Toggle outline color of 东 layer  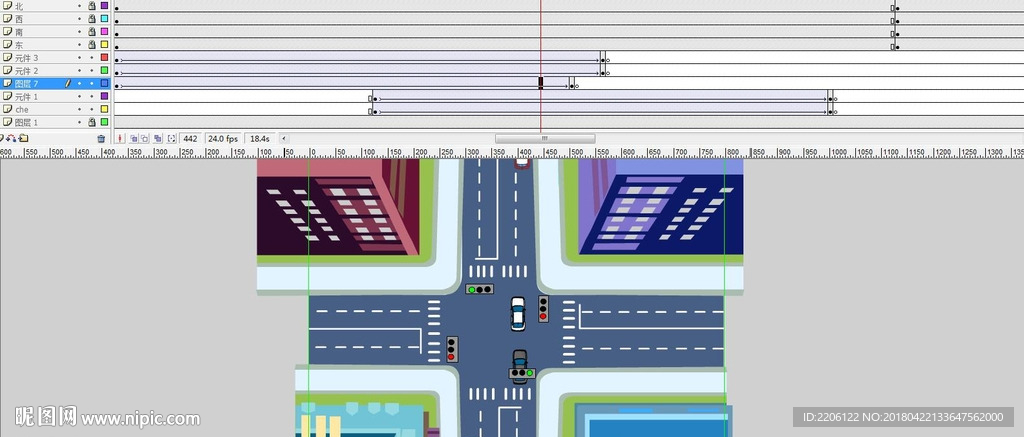coord(104,44)
